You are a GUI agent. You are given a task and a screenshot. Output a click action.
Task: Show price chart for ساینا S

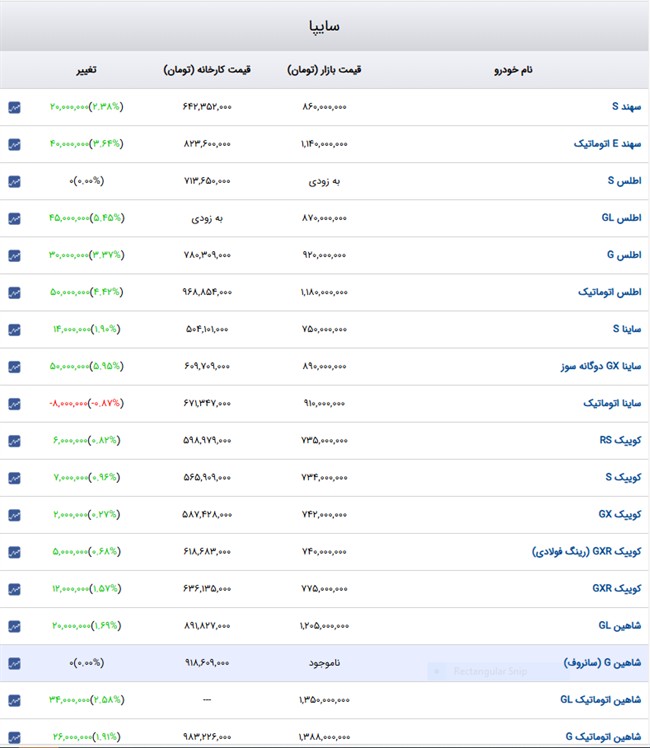[x=14, y=329]
